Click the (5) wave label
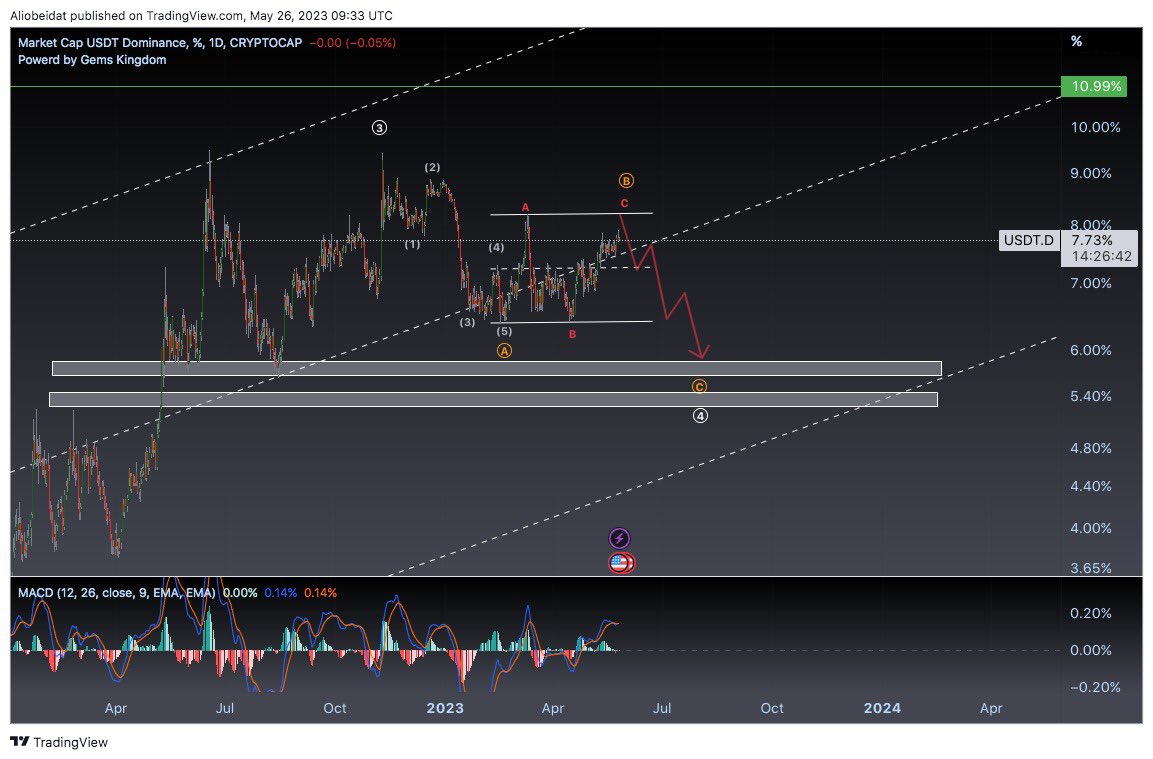The width and height of the screenshot is (1153, 759). [x=504, y=332]
